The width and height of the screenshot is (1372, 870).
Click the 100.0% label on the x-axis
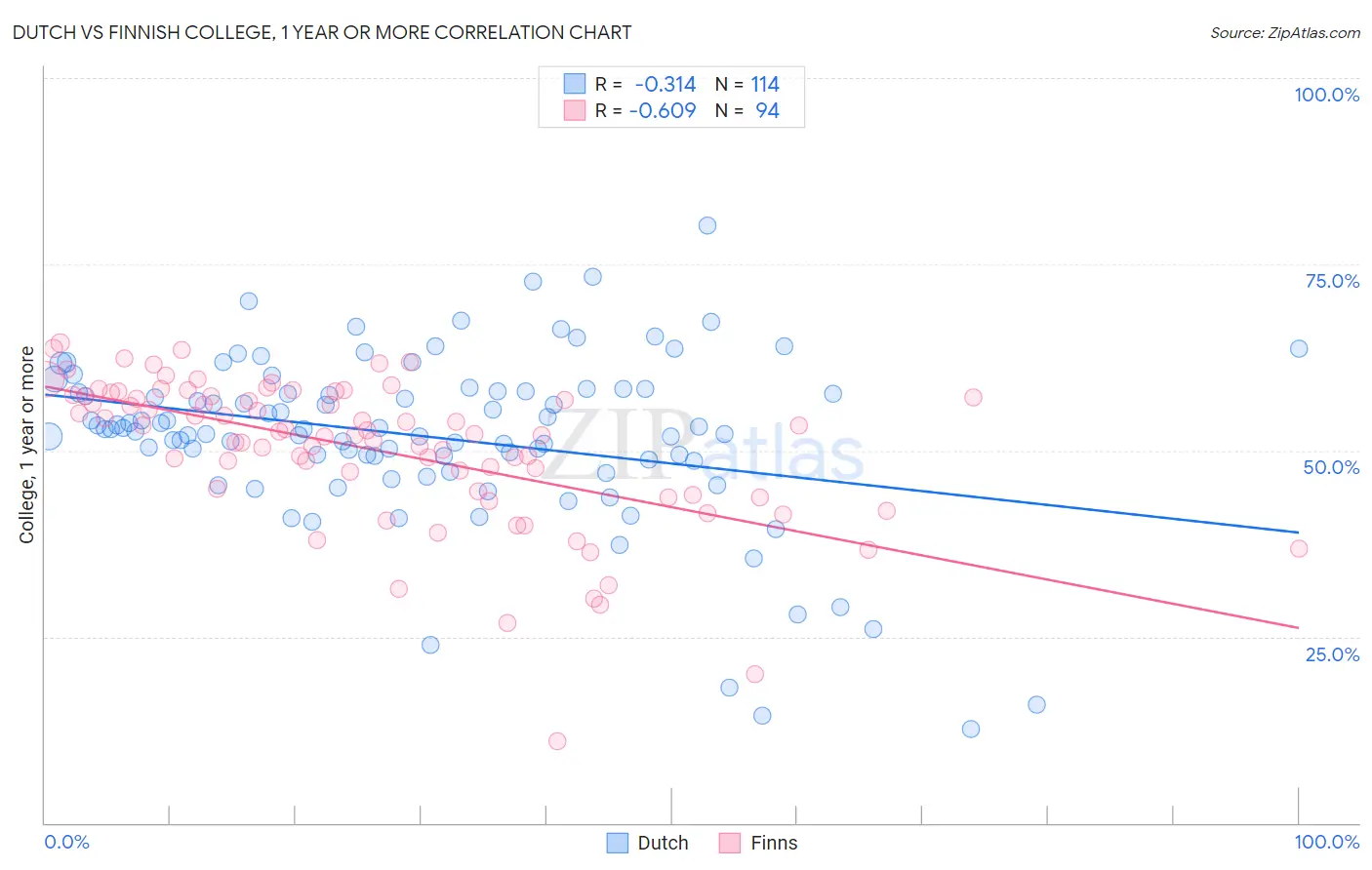pos(1327,842)
